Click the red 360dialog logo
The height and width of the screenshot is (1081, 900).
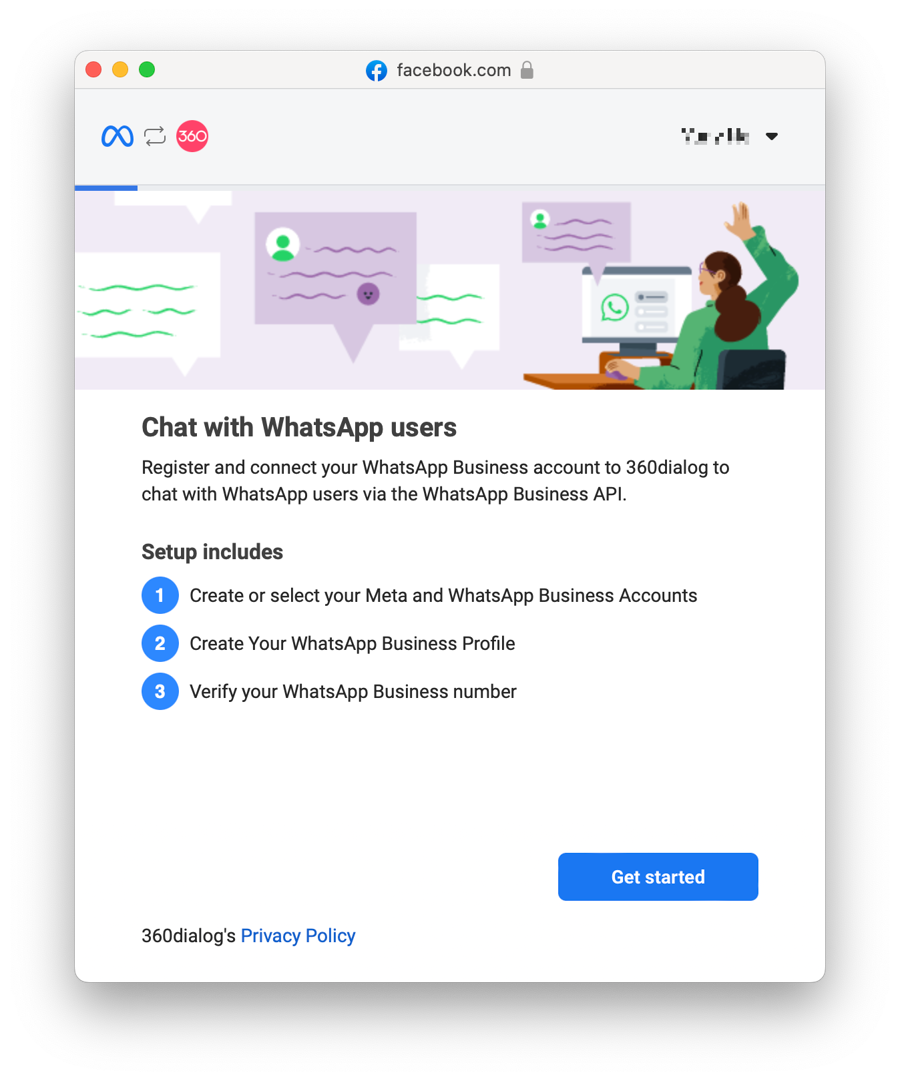point(192,136)
